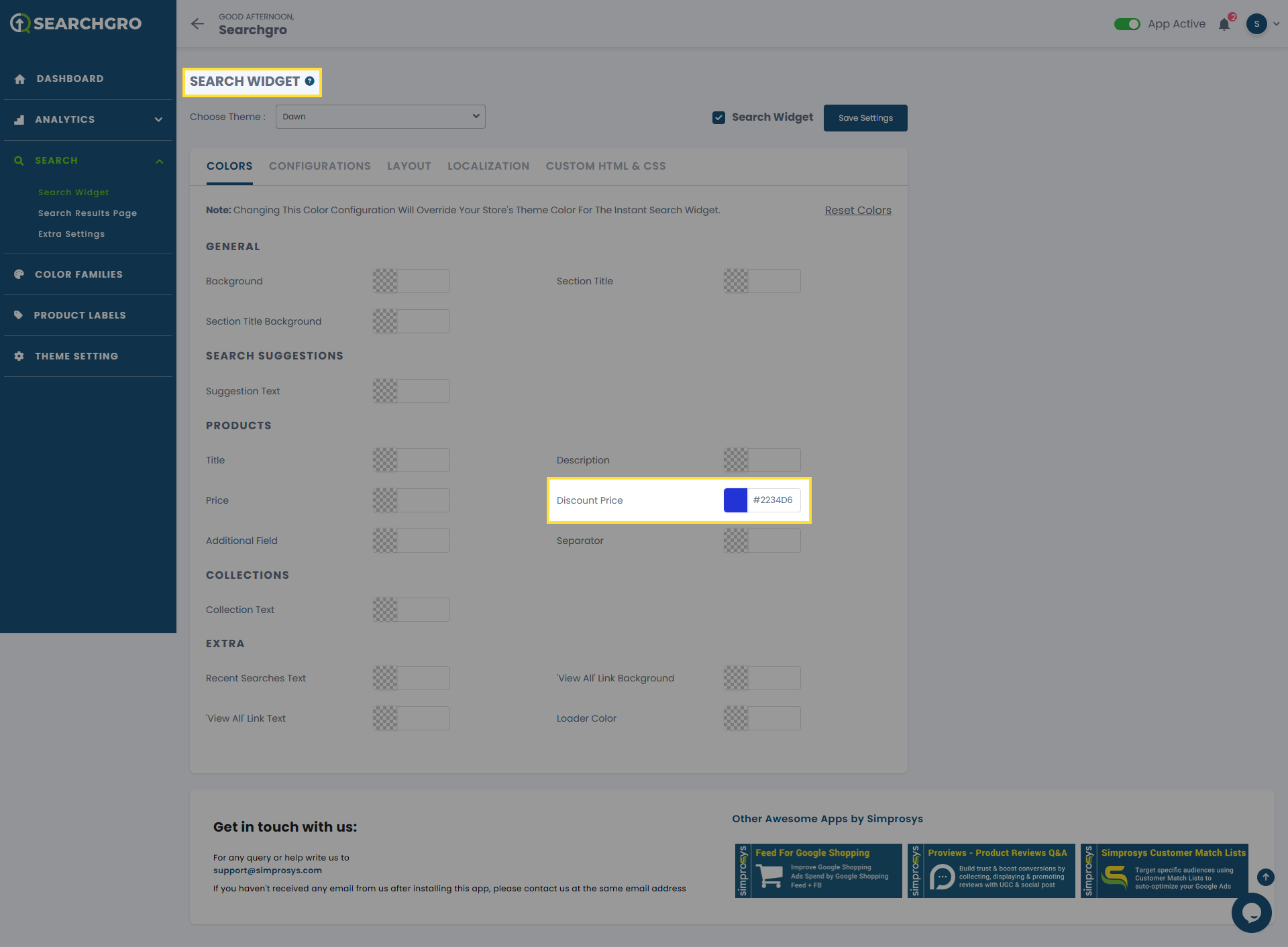Switch to the Localization tab
Viewport: 1288px width, 947px height.
488,166
